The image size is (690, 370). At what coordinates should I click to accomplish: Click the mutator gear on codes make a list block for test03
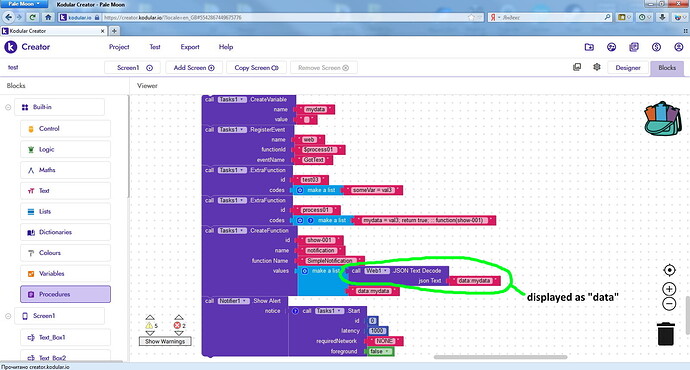(300, 190)
